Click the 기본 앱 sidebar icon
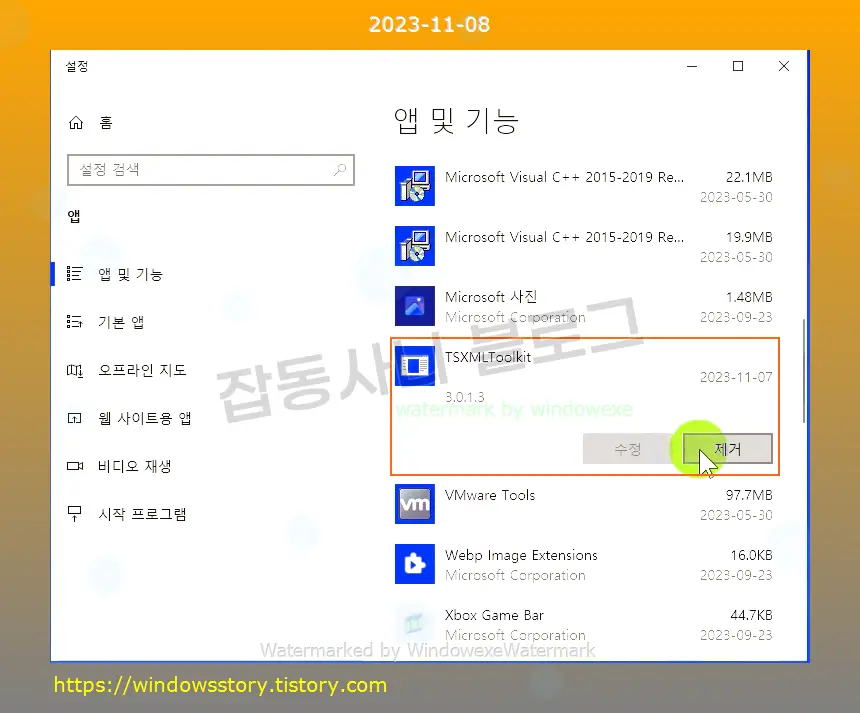Screen dimensions: 860x713 point(75,321)
